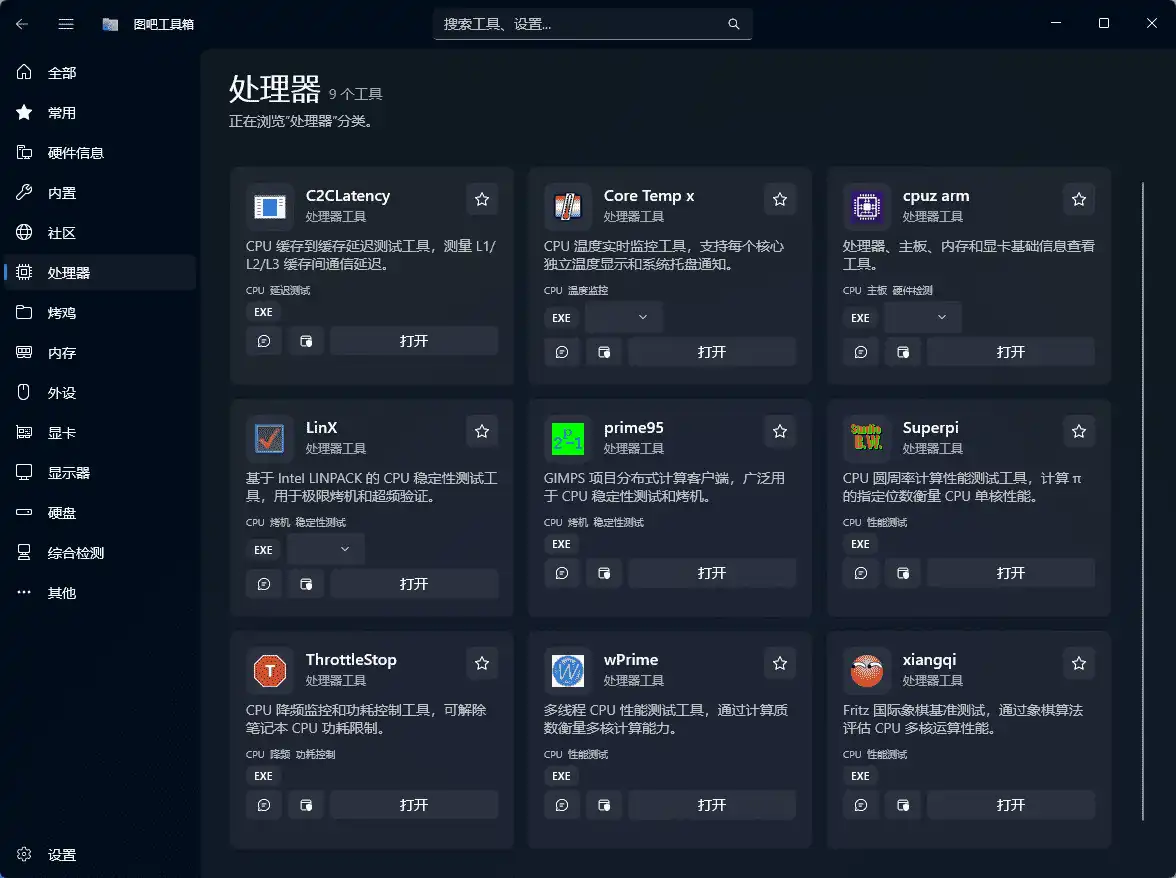
Task: Open 其他 category
Action: click(x=100, y=592)
